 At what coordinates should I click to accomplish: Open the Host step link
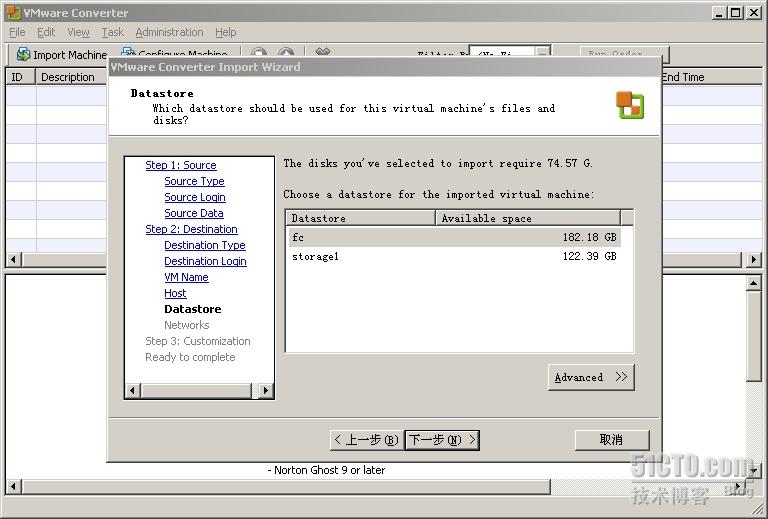pyautogui.click(x=175, y=293)
